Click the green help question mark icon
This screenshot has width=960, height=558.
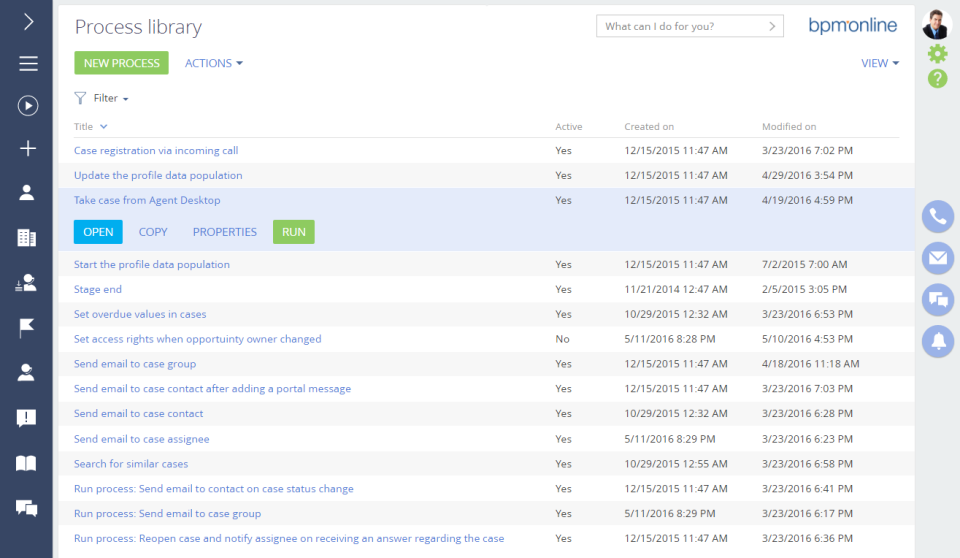pos(937,78)
